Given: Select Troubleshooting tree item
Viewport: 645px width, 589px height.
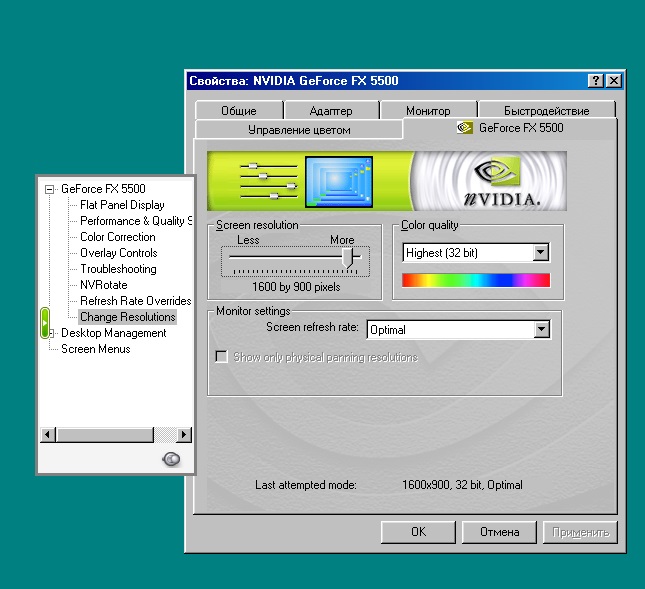Looking at the screenshot, I should click(118, 269).
